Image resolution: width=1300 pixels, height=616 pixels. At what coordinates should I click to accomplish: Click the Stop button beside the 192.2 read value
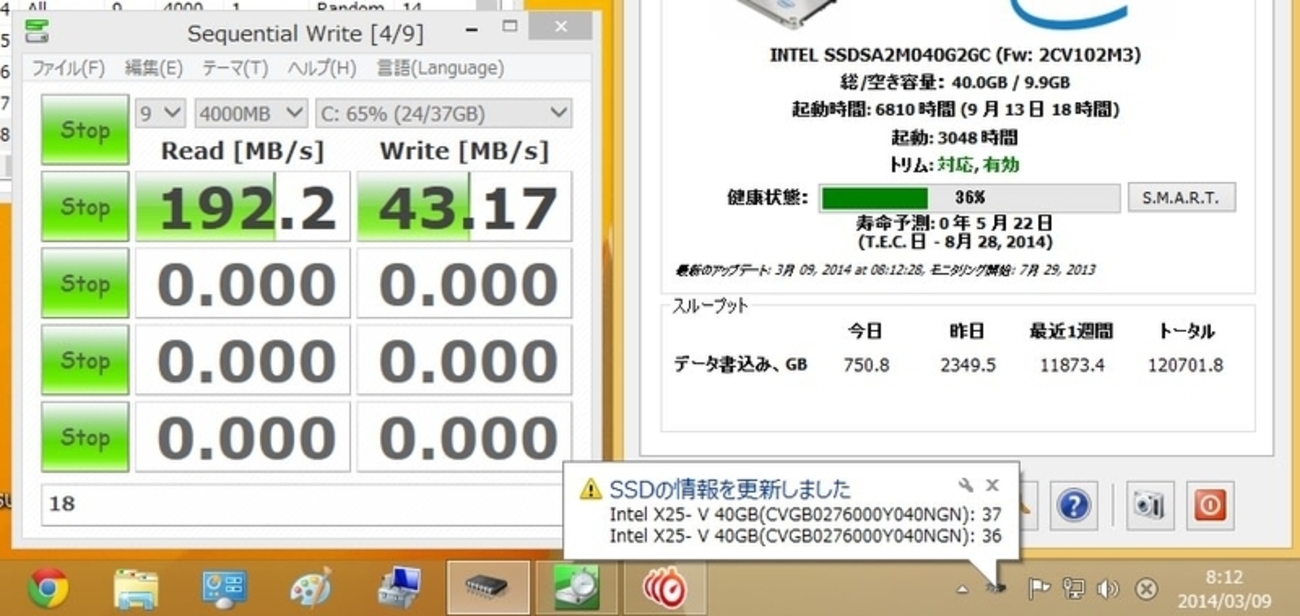click(x=85, y=207)
